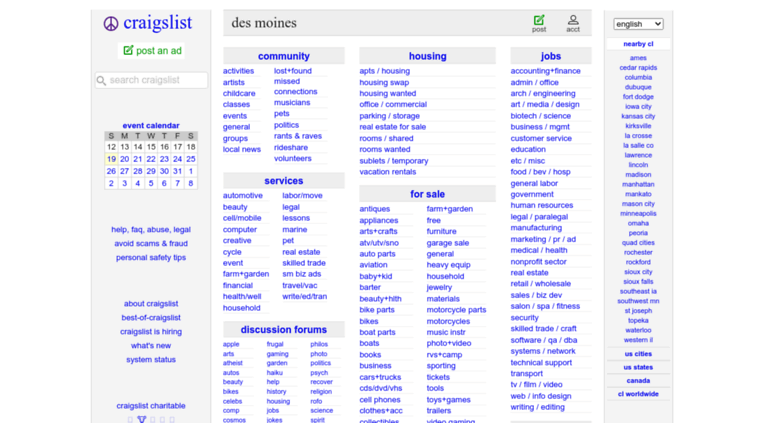Expand the us cities list

click(x=638, y=354)
